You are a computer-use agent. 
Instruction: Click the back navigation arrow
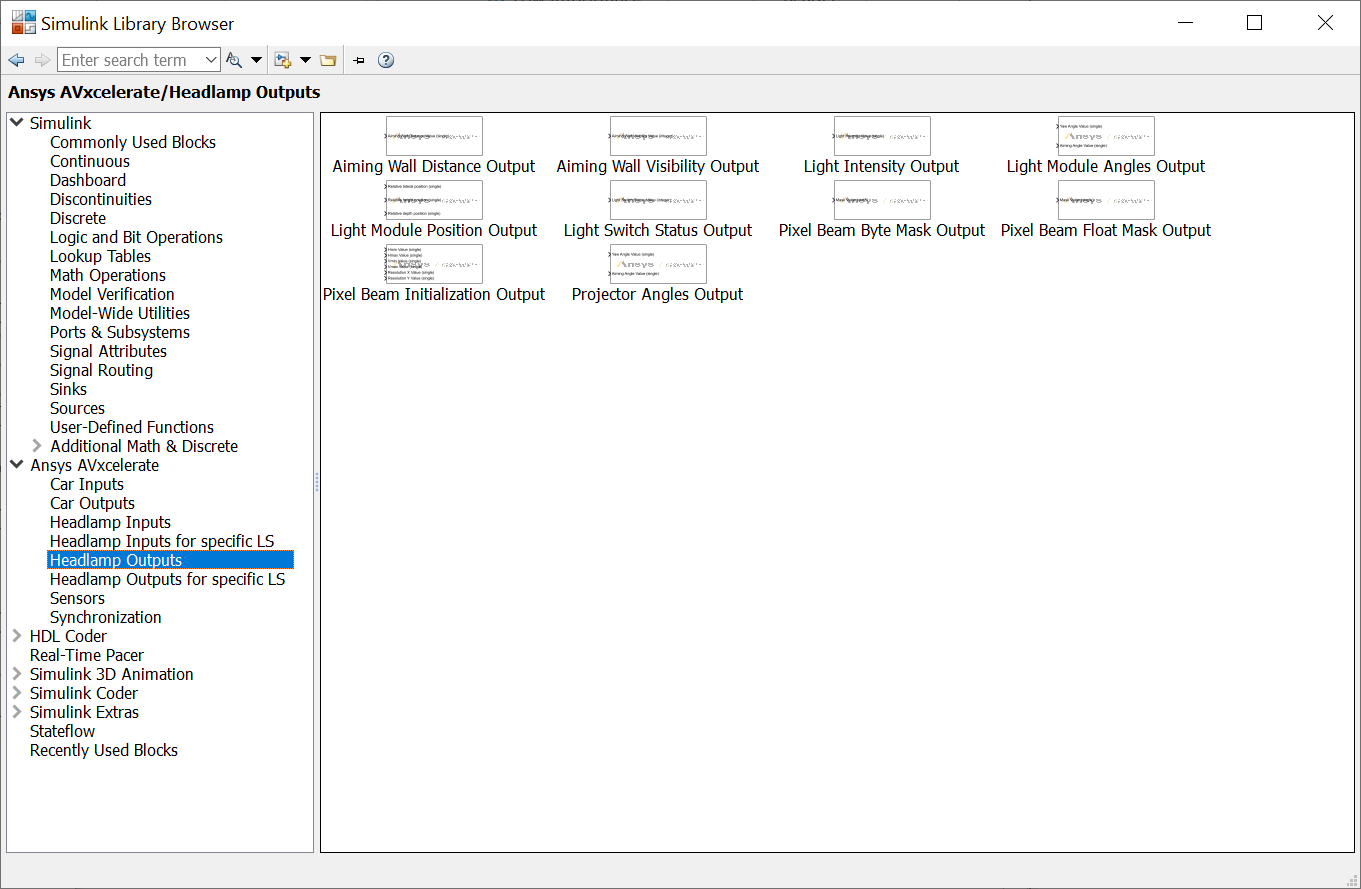click(16, 60)
